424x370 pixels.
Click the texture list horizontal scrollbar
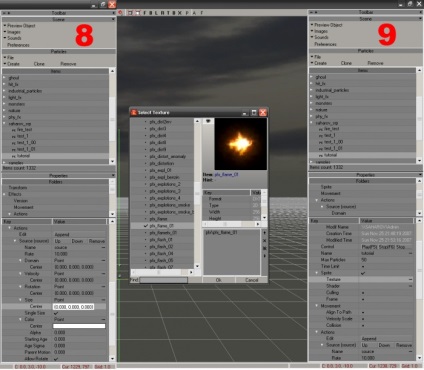(x=162, y=272)
